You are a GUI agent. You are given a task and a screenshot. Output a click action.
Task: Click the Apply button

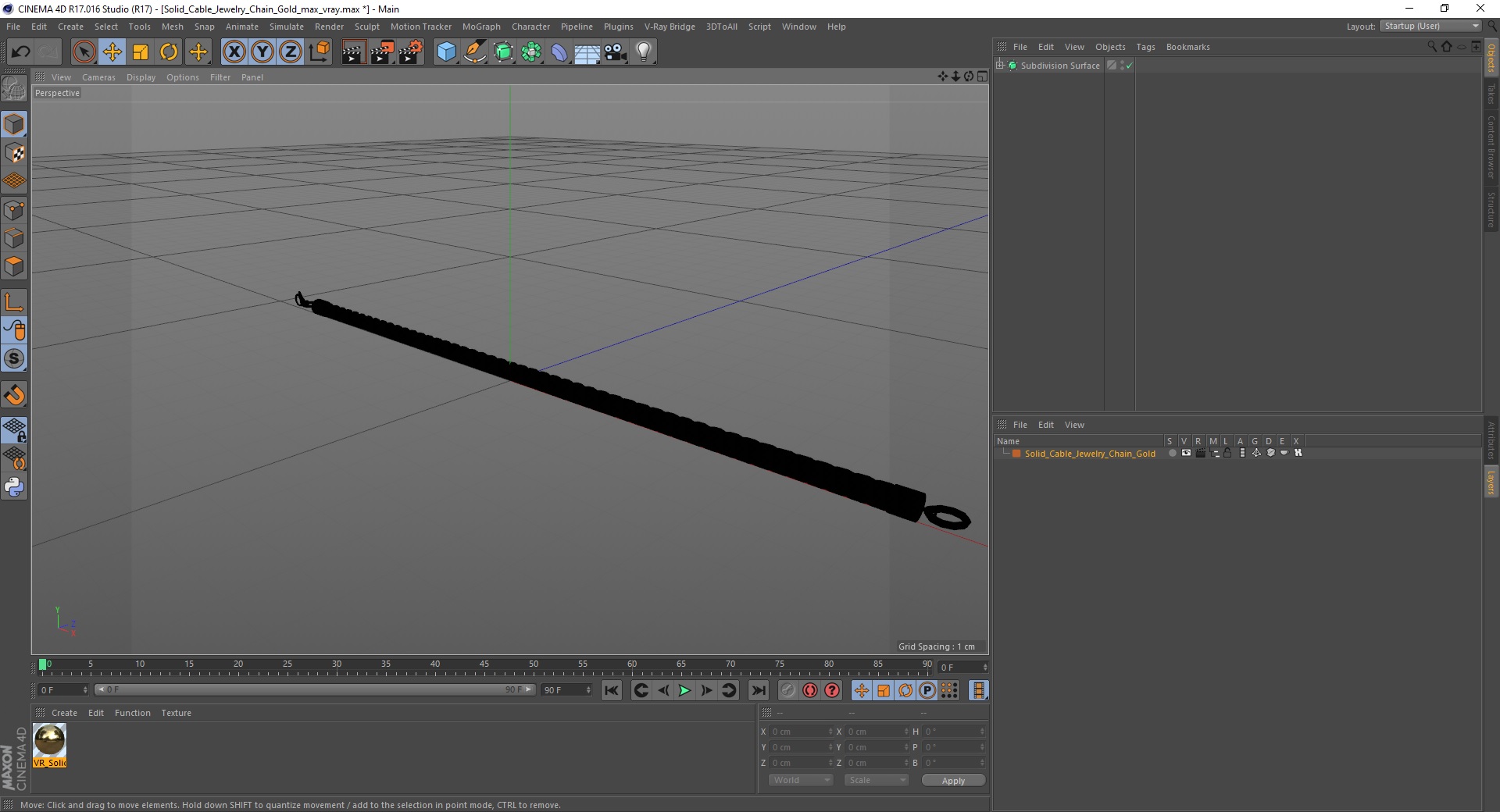click(x=953, y=781)
